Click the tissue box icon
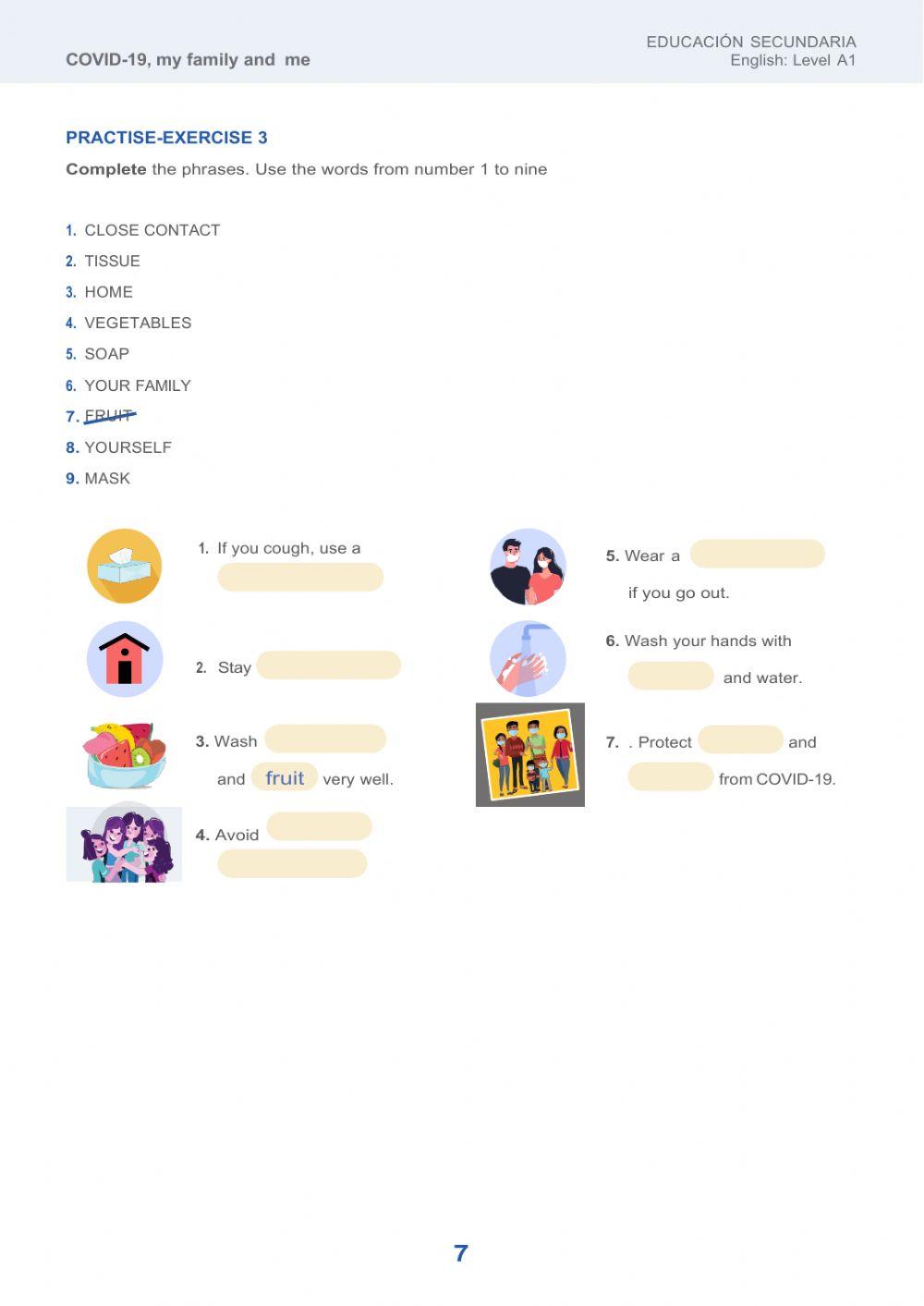This screenshot has height=1306, width=924. point(124,566)
